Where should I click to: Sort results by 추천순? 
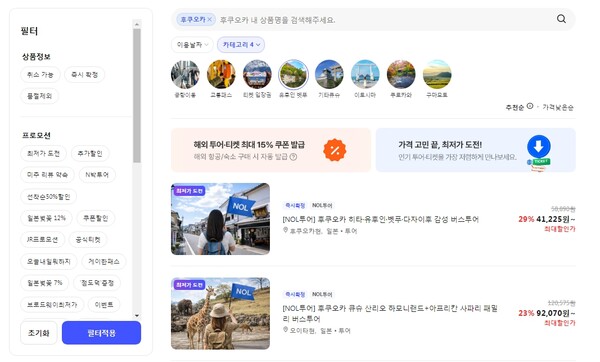(515, 108)
